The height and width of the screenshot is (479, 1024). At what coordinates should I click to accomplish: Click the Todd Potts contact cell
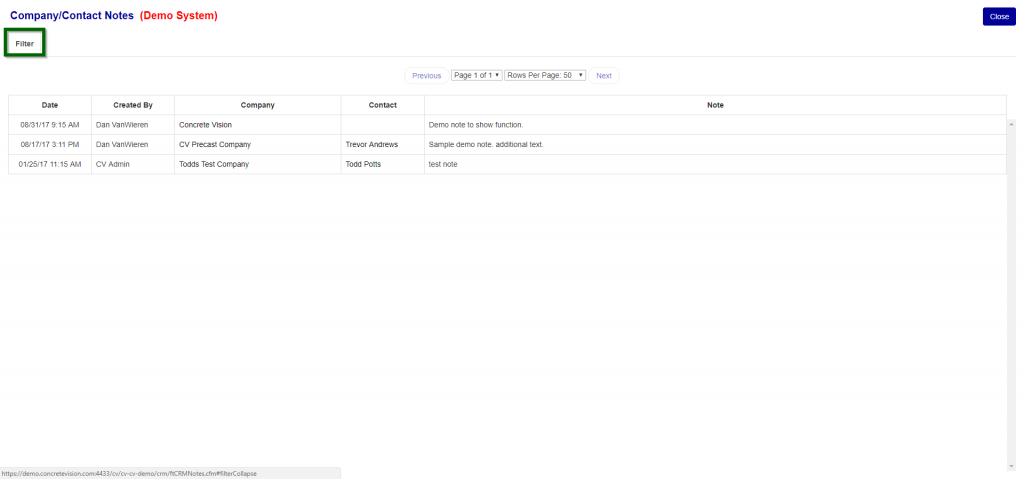click(383, 165)
